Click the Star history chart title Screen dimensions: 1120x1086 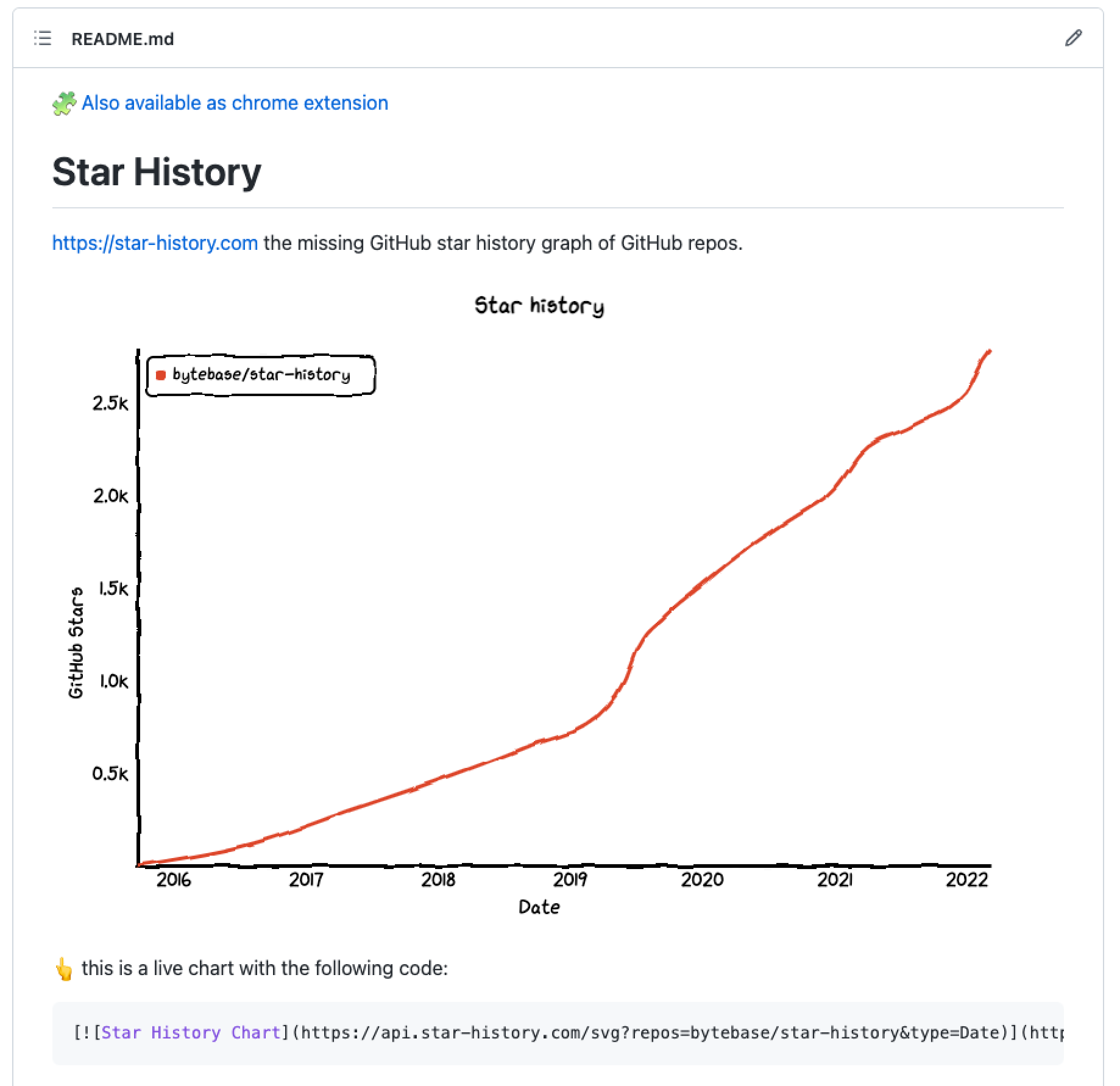coord(540,306)
